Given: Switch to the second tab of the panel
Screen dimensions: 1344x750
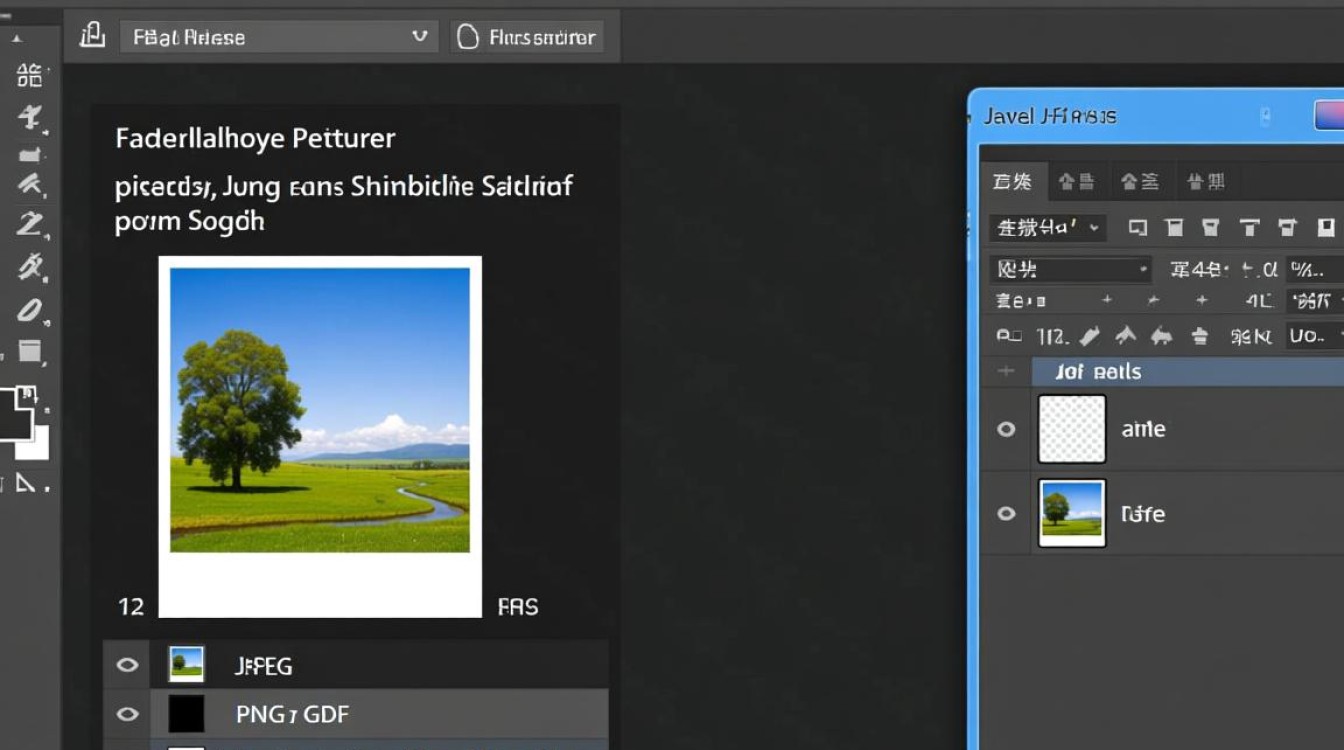Looking at the screenshot, I should (1079, 181).
